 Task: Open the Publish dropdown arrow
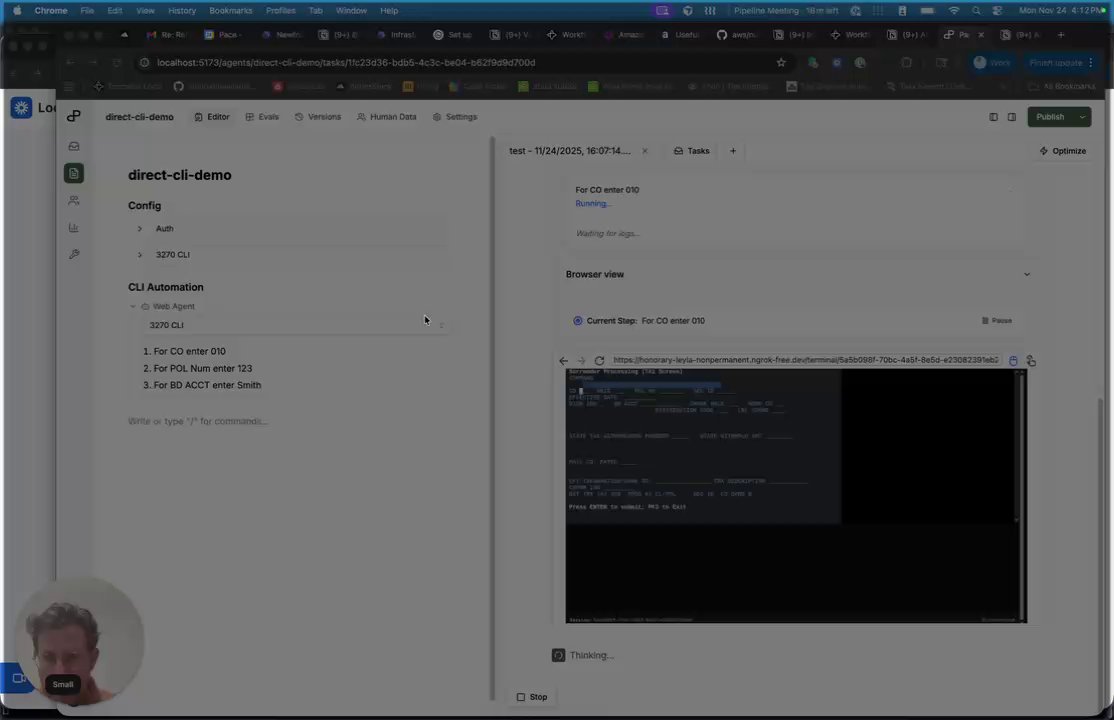pyautogui.click(x=1082, y=117)
